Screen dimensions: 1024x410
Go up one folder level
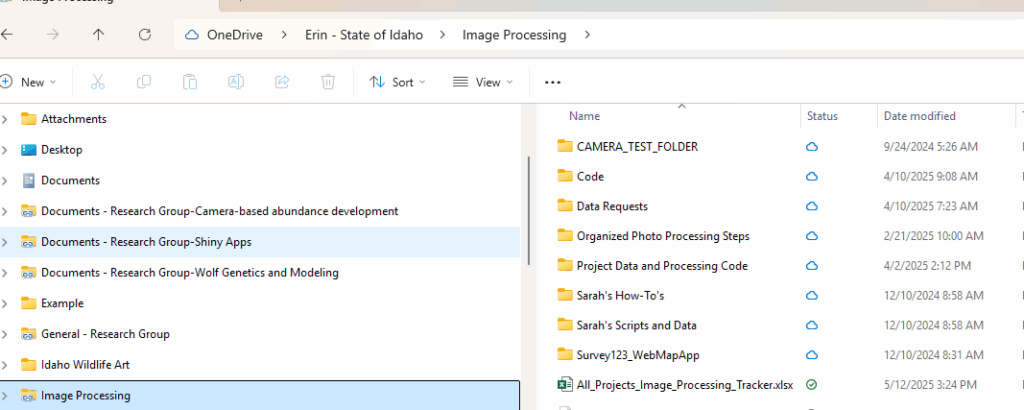coord(98,35)
